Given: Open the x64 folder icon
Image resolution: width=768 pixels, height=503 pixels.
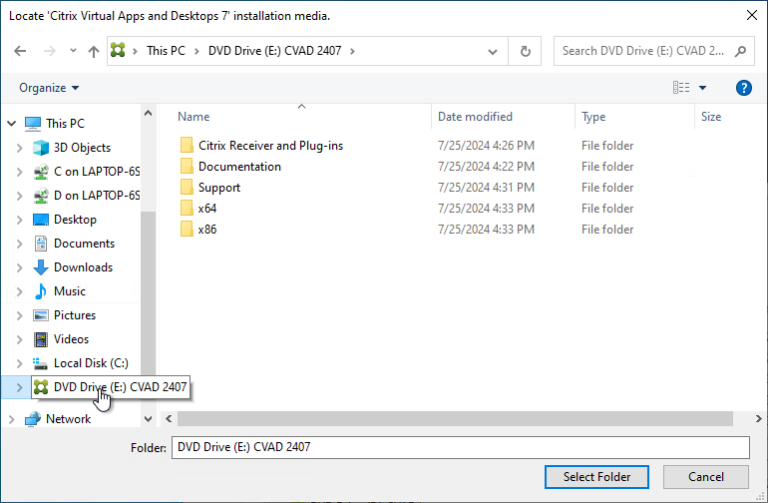Looking at the screenshot, I should tap(186, 208).
